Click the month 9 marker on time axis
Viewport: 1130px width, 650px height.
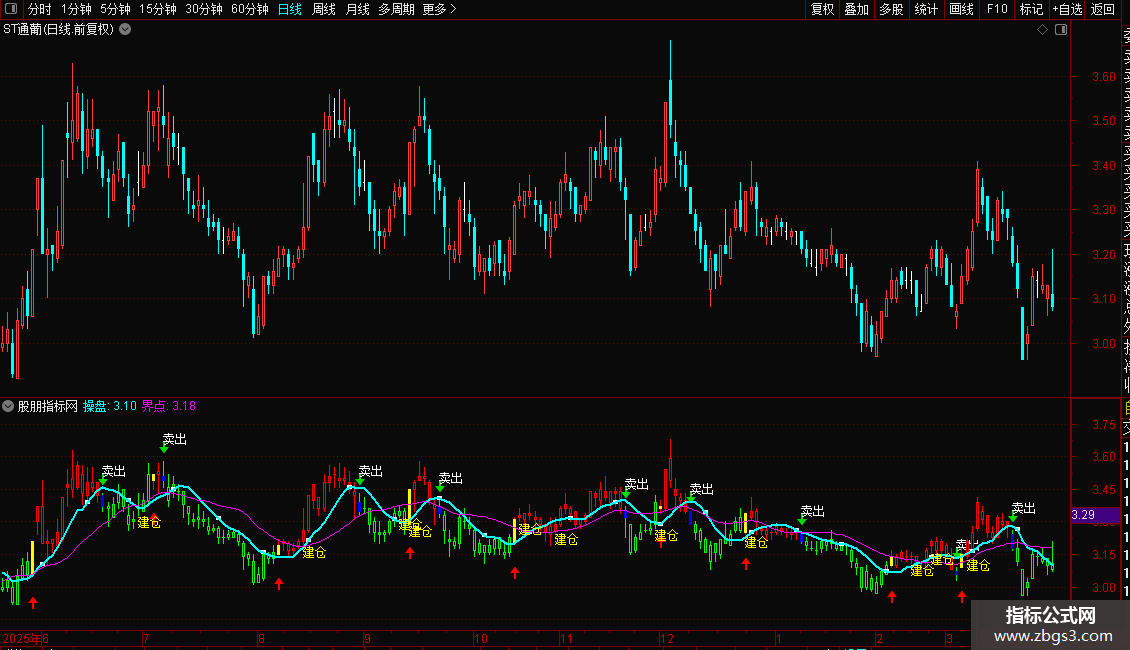[367, 638]
